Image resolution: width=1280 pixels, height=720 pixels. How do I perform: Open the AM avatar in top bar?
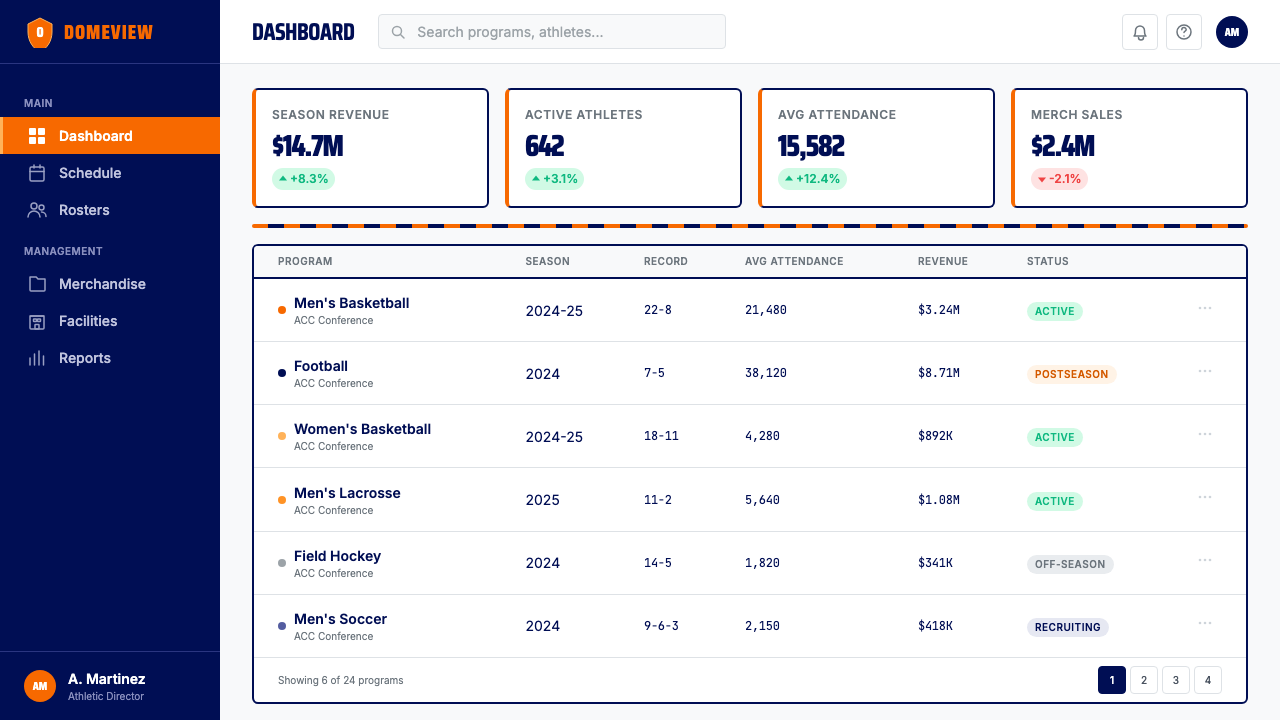pyautogui.click(x=1232, y=32)
